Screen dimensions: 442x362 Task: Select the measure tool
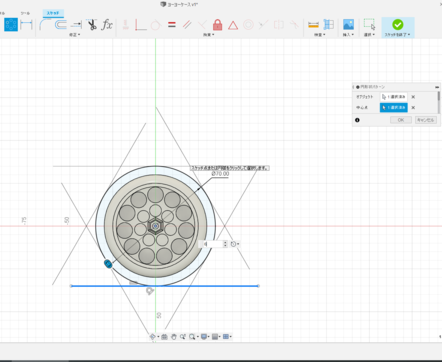pos(313,25)
